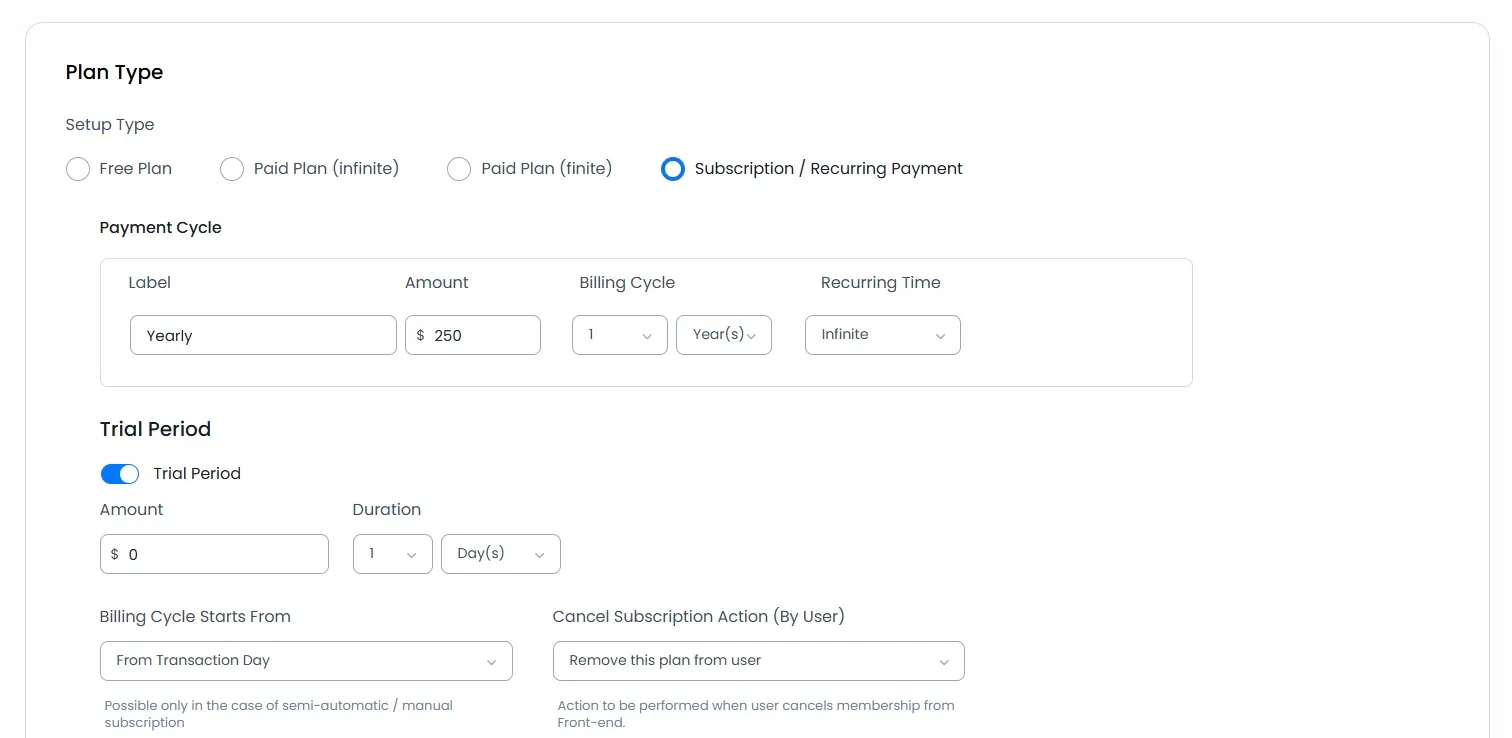Open the Day(s) trial duration dropdown

tap(500, 553)
